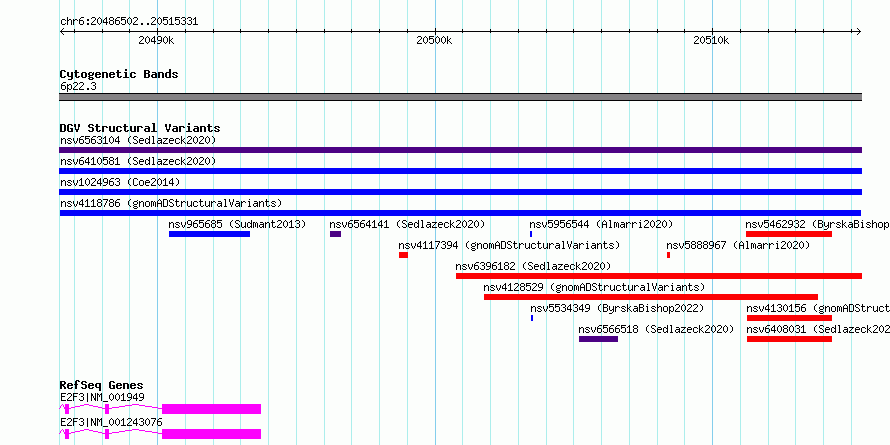890x445 pixels.
Task: Click the nsv6410581 (Sedlazeck2020) label
Action: 138,161
